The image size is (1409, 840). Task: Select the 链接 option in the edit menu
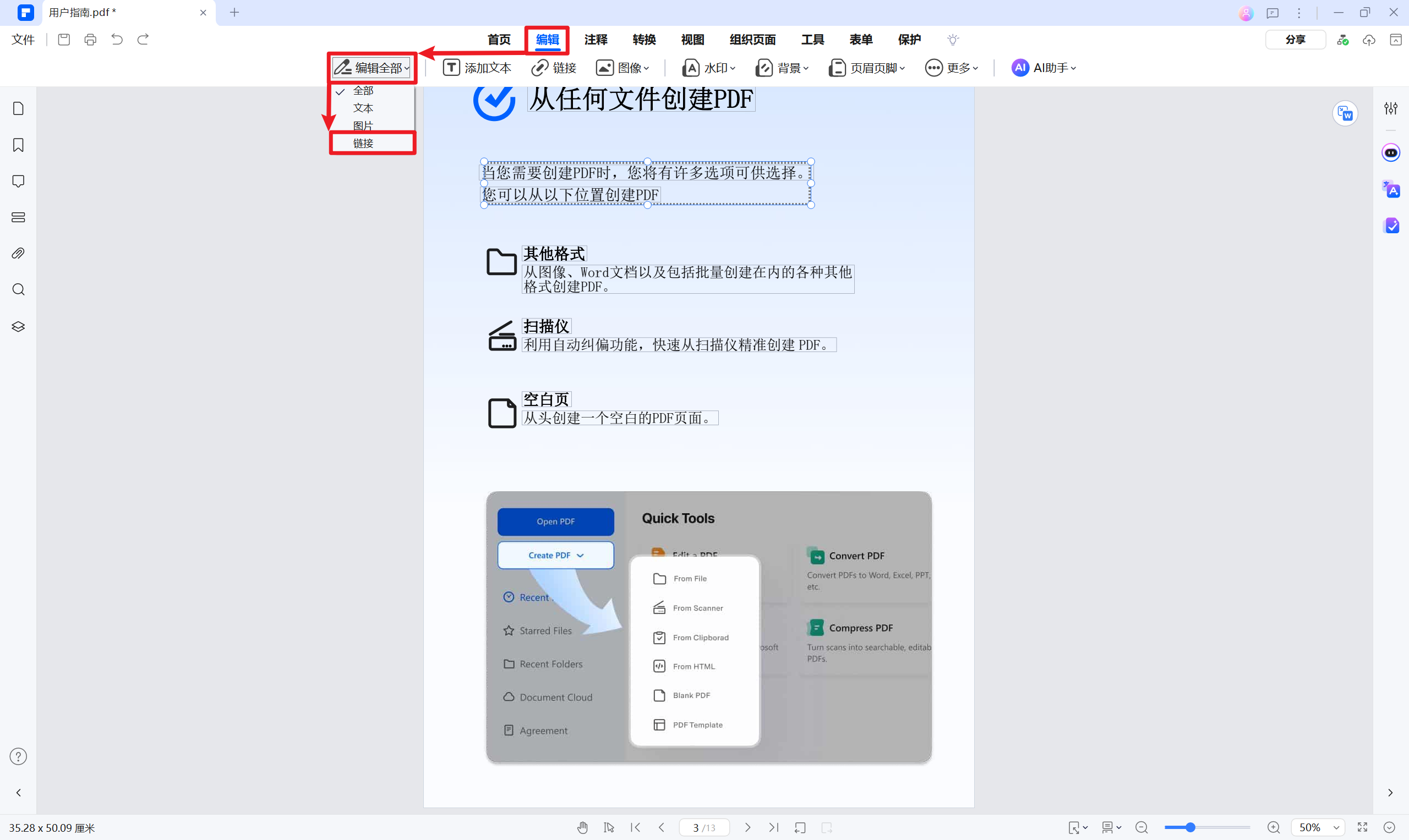[364, 142]
